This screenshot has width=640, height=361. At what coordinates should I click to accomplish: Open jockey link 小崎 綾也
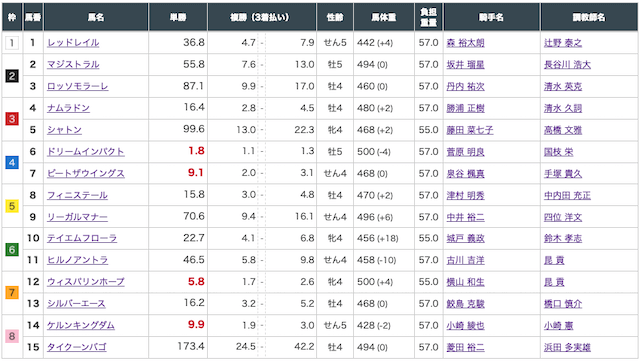point(465,325)
